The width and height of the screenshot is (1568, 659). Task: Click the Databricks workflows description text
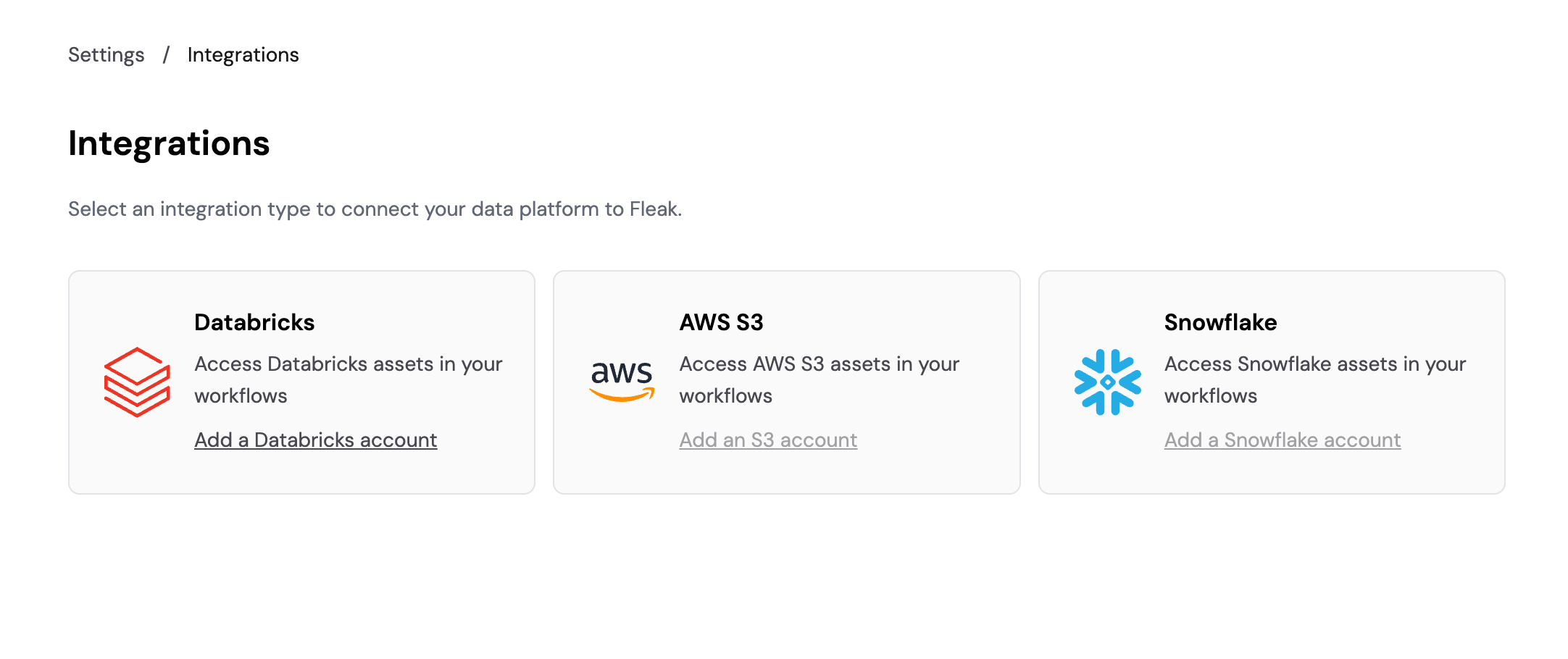(x=348, y=379)
